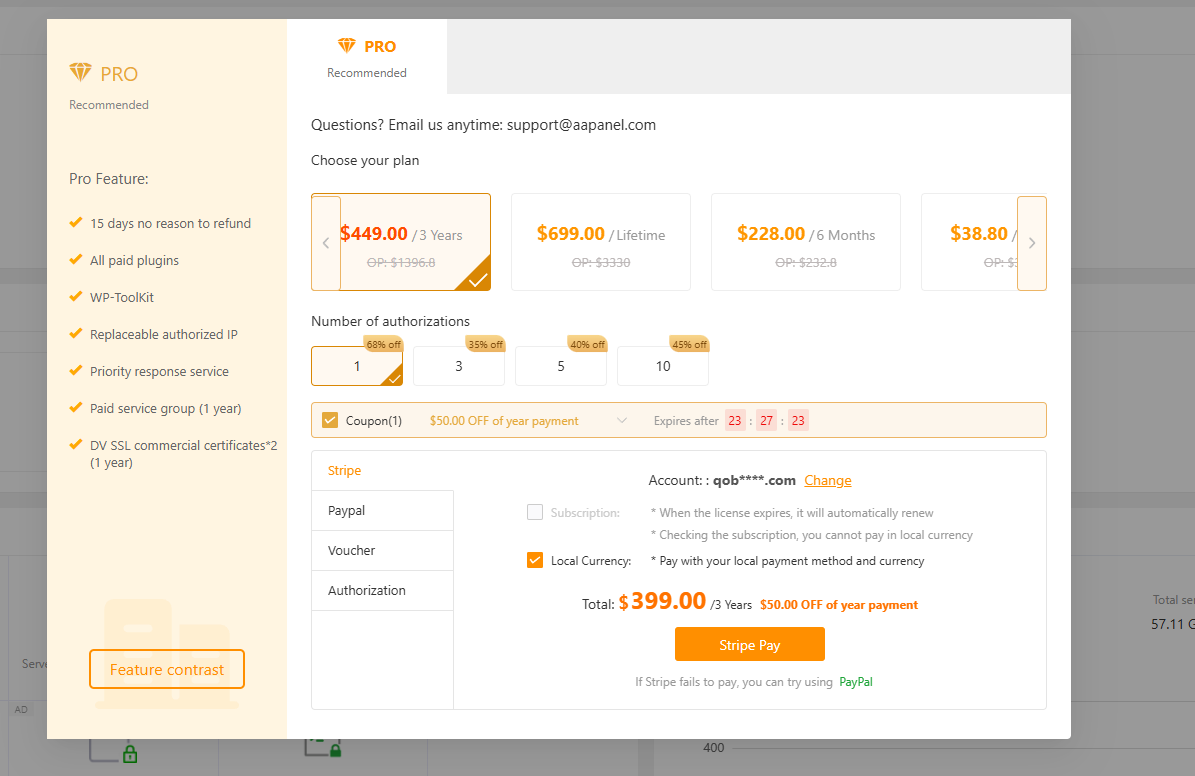Select 5 authorizations option
Viewport: 1195px width, 776px height.
[x=561, y=366]
